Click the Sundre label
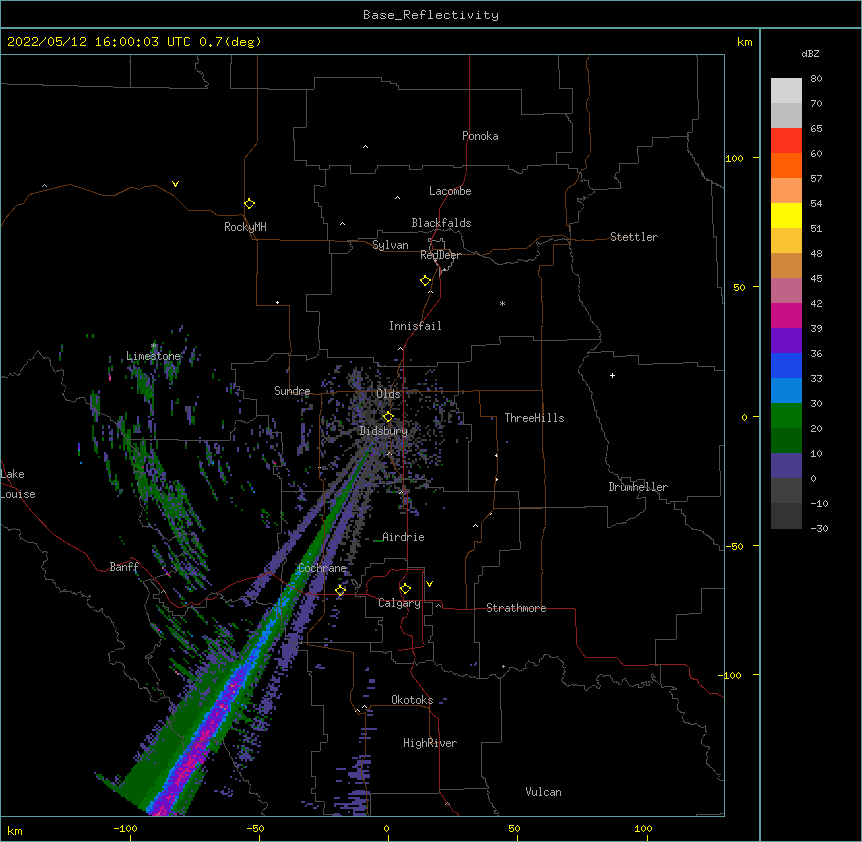This screenshot has height=842, width=862. (x=292, y=391)
